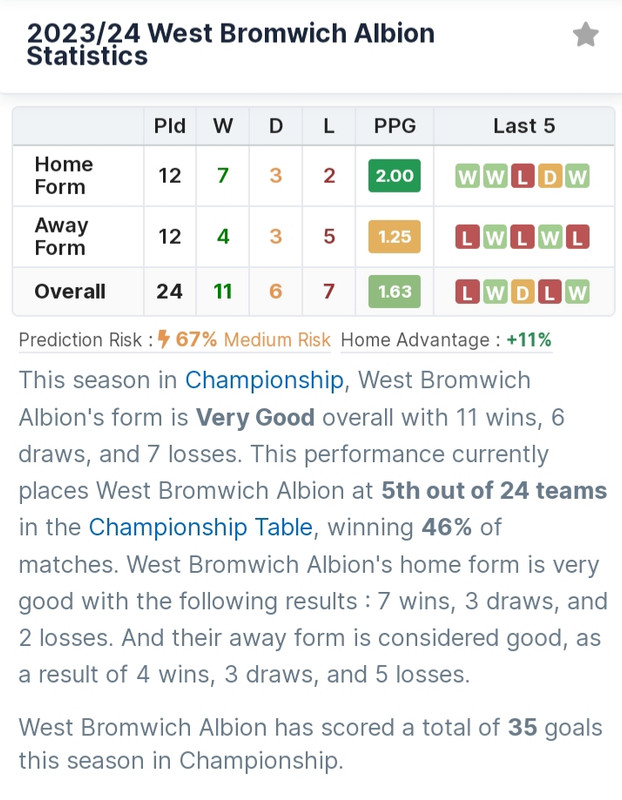
Task: Select the Last 5 column header
Action: tap(524, 126)
